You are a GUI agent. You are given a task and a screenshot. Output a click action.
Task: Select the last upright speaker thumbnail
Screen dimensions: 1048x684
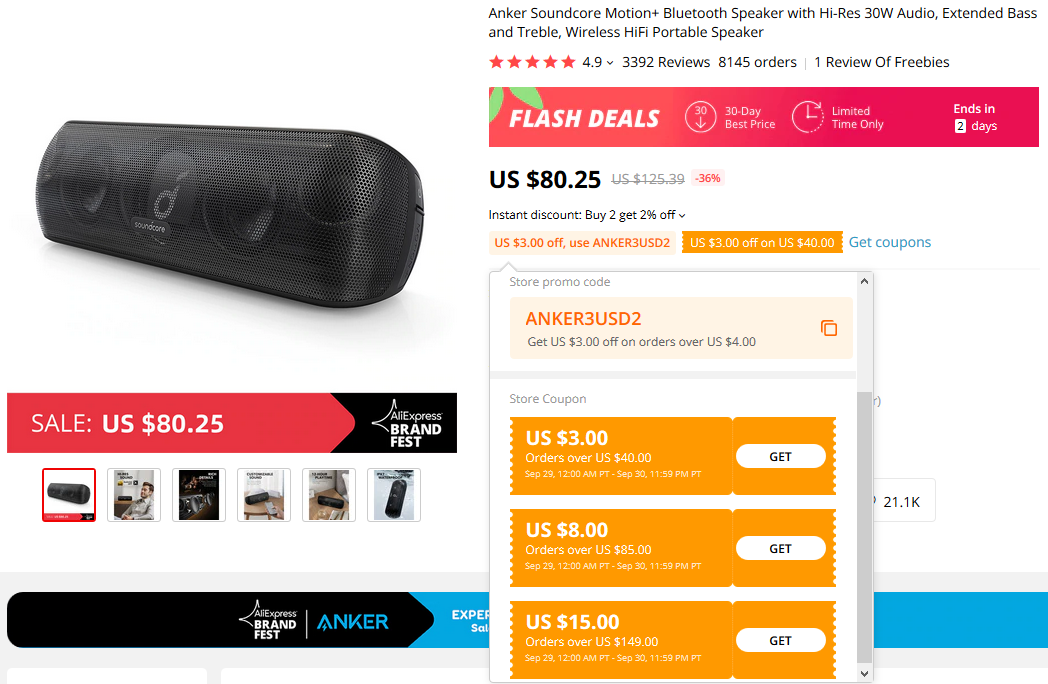pos(394,495)
